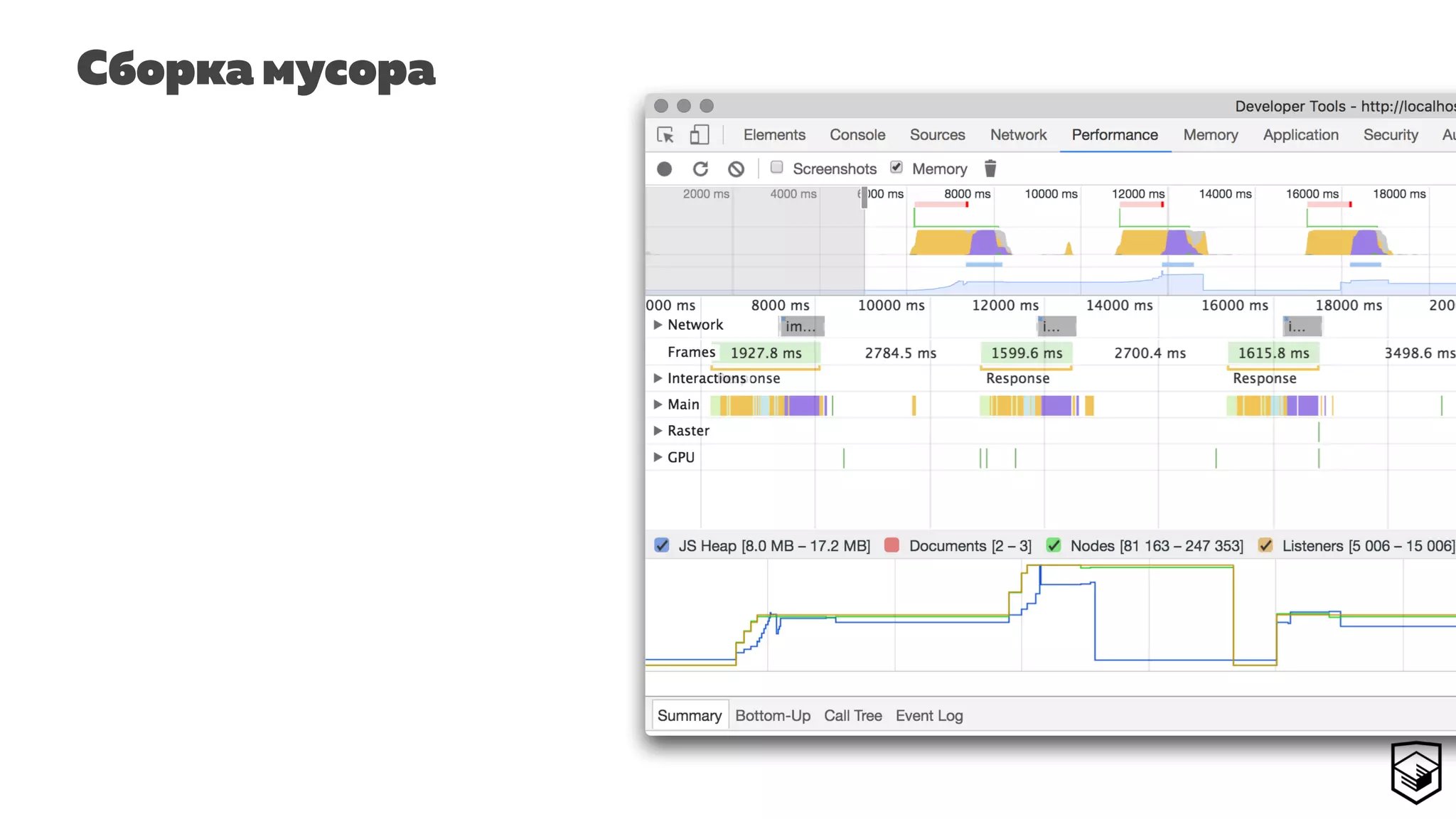Switch to the Memory panel tab
The image size is (1456, 819).
coord(1210,135)
